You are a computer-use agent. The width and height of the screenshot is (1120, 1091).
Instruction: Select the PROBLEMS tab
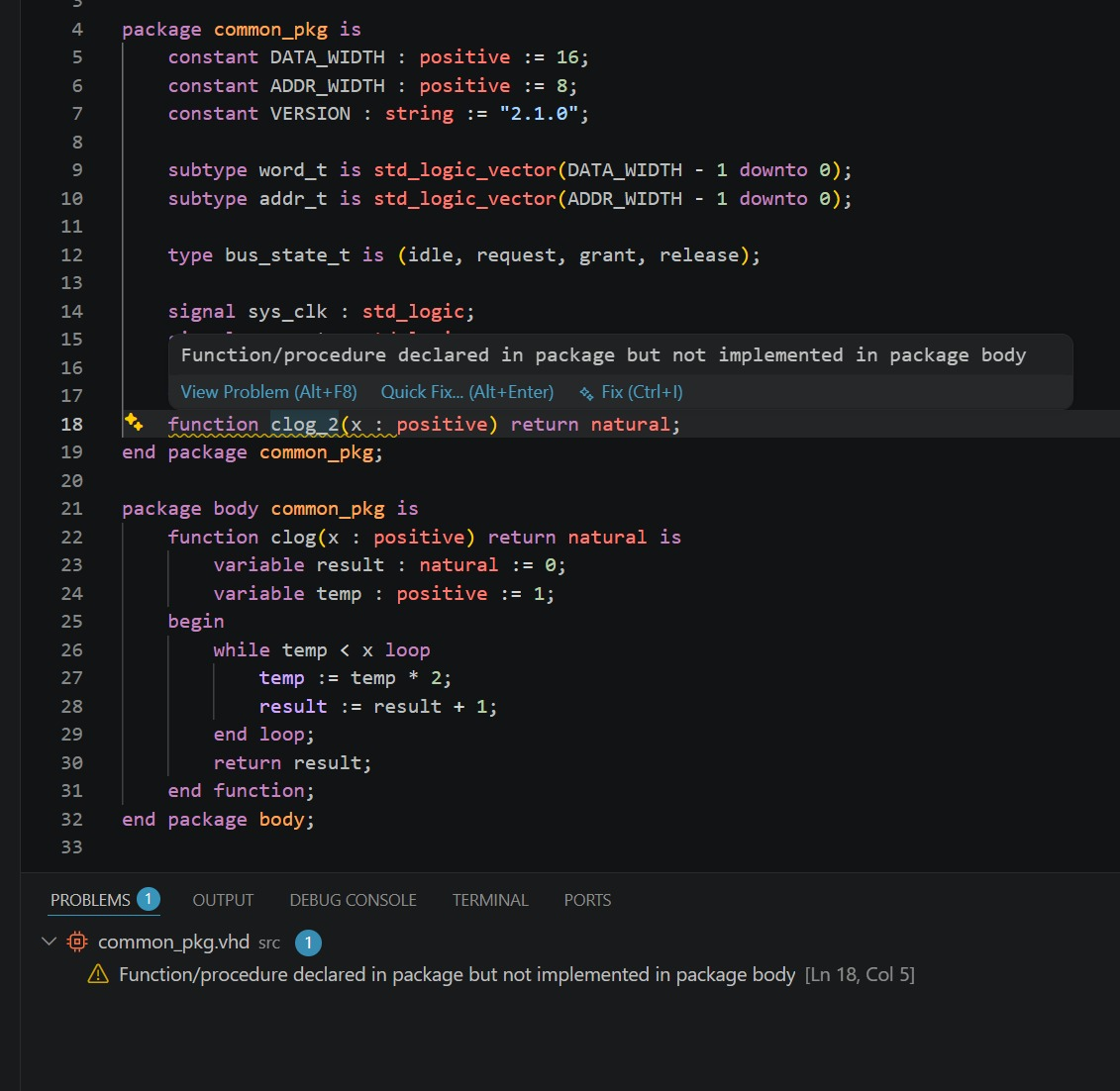[90, 900]
